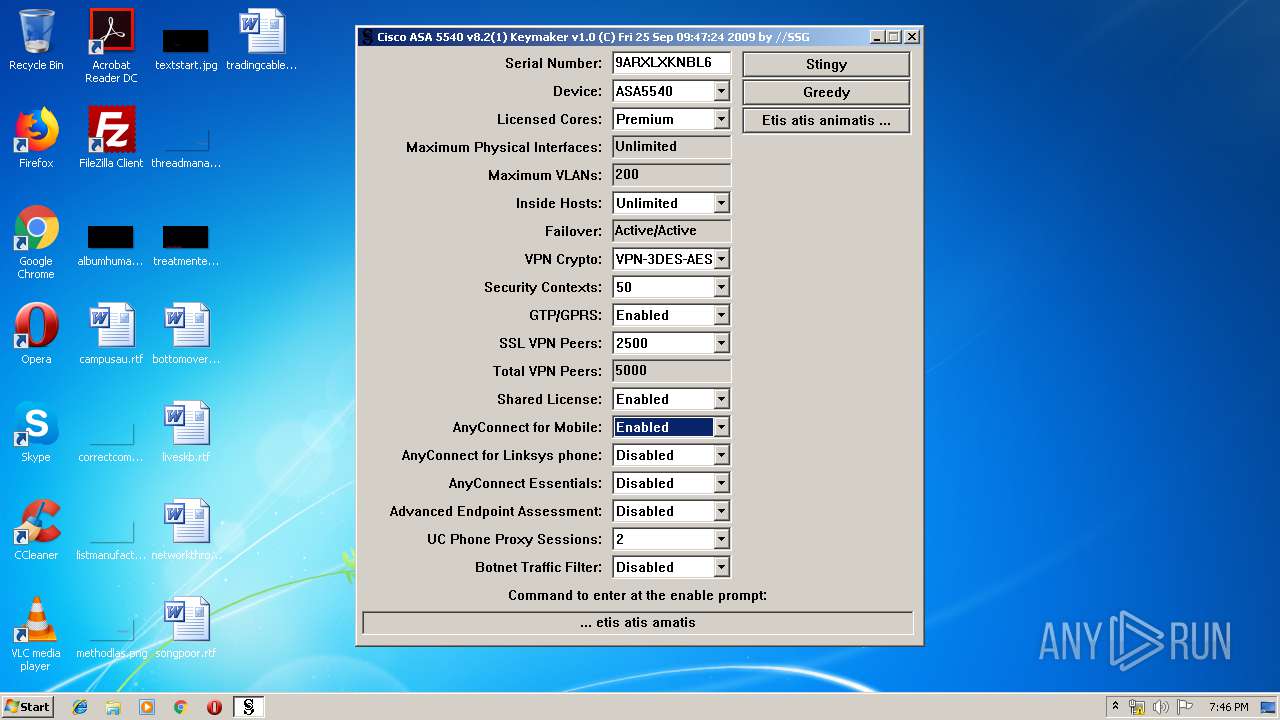Launch Google Chrome desktop shortcut

click(36, 242)
